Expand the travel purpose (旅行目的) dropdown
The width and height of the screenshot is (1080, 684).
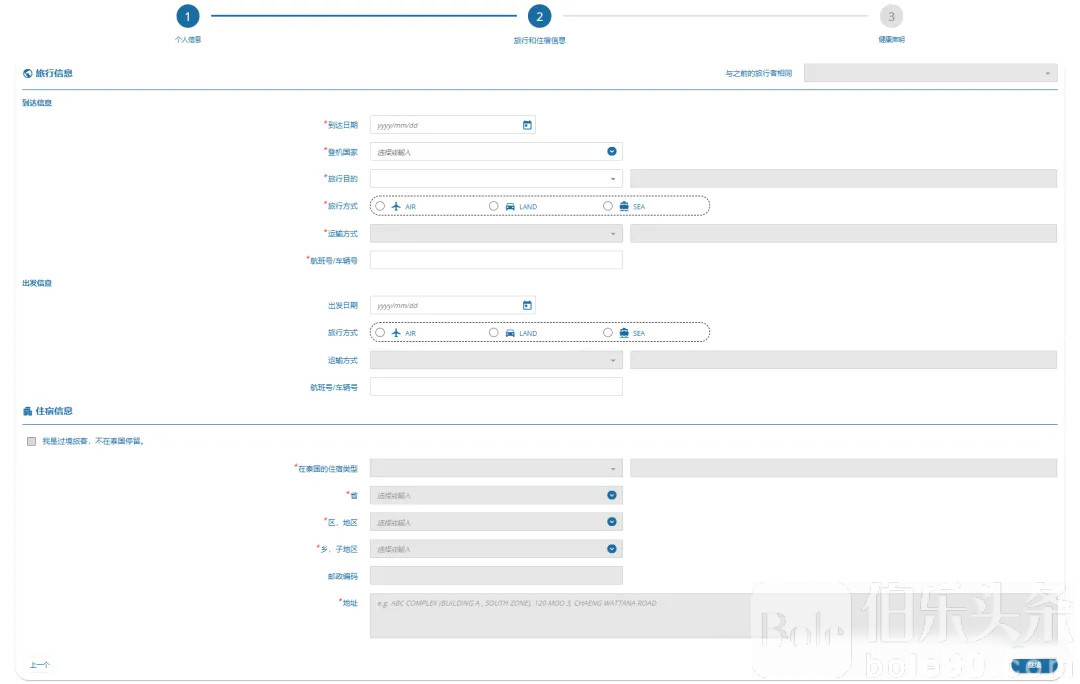pos(496,179)
